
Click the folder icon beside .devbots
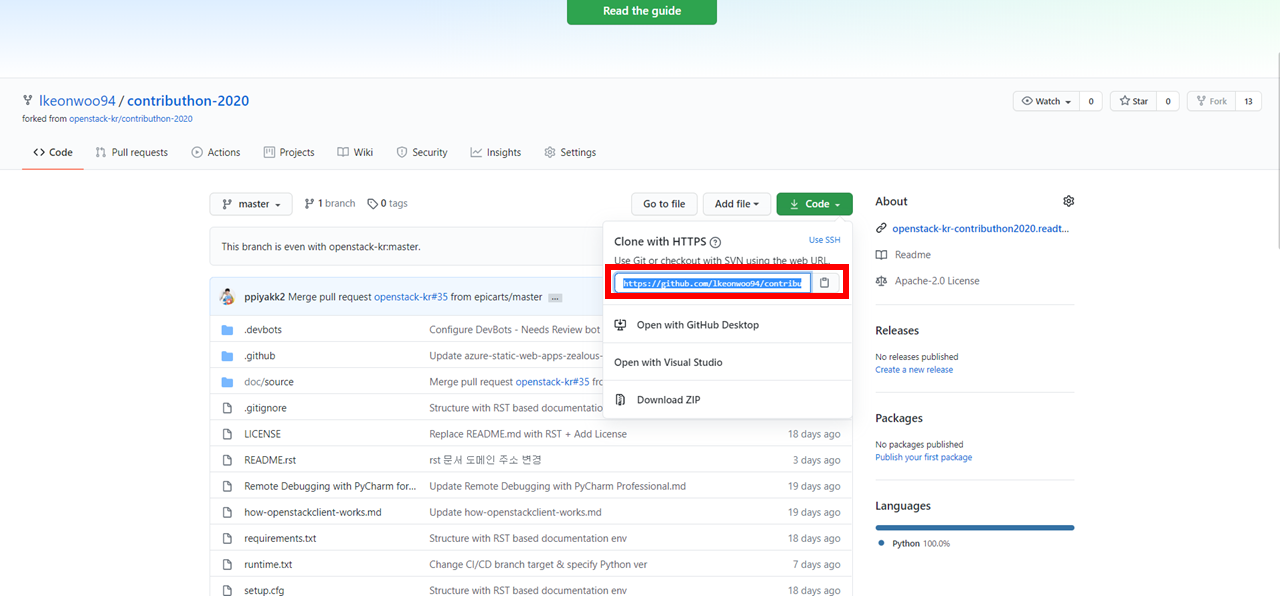point(227,329)
